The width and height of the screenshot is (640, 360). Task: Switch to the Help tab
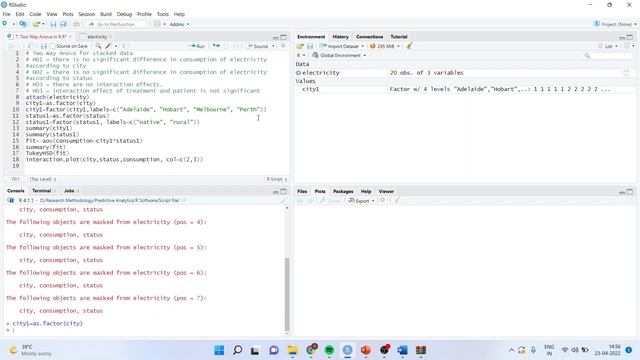(366, 191)
